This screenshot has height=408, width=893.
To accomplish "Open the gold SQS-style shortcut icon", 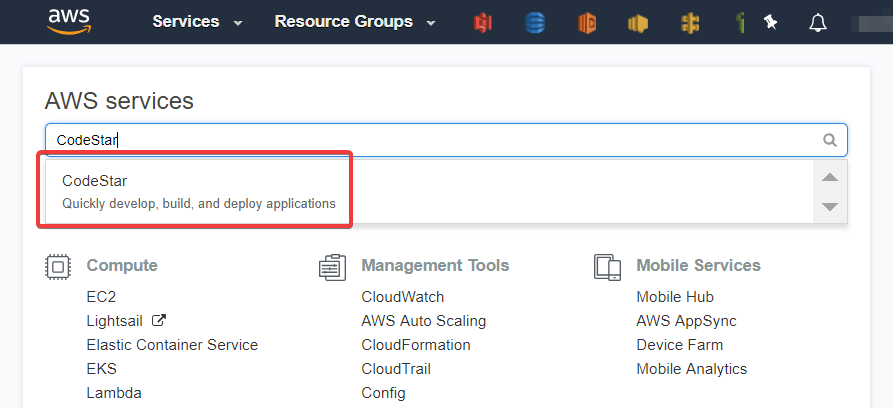I will pyautogui.click(x=690, y=23).
